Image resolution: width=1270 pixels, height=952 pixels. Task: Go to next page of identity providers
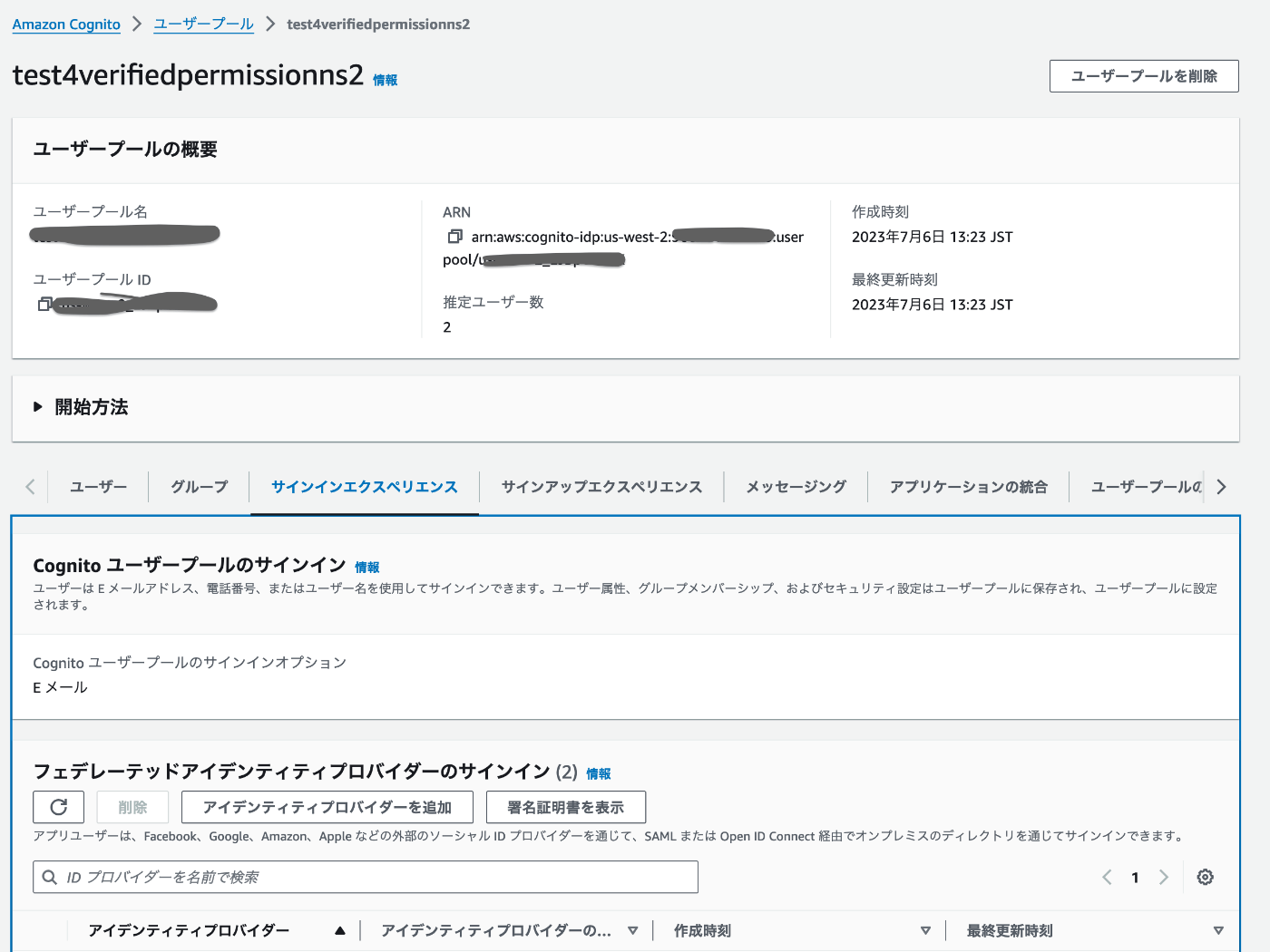point(1164,877)
